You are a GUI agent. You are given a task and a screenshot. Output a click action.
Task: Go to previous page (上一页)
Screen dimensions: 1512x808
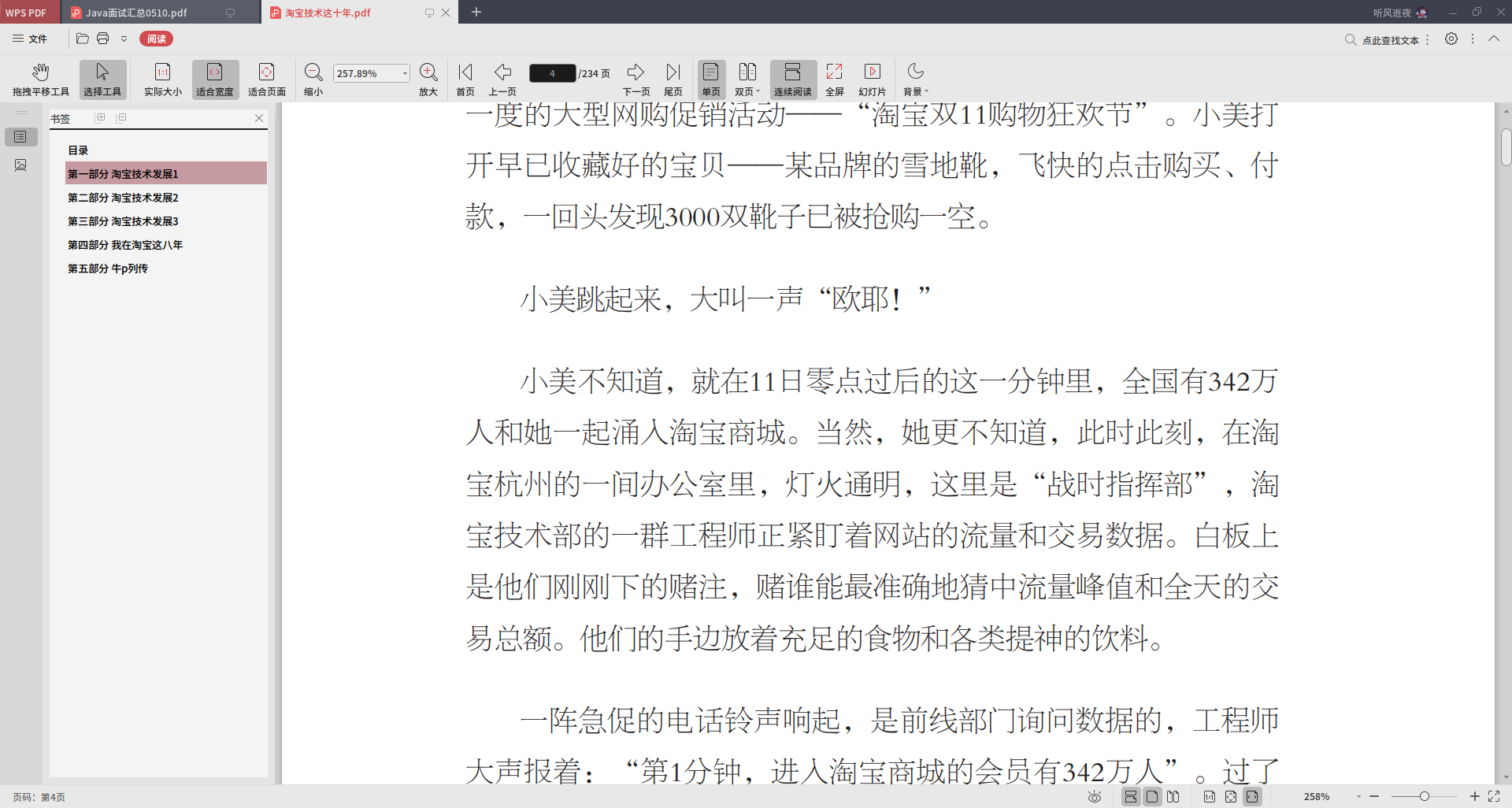[x=502, y=80]
